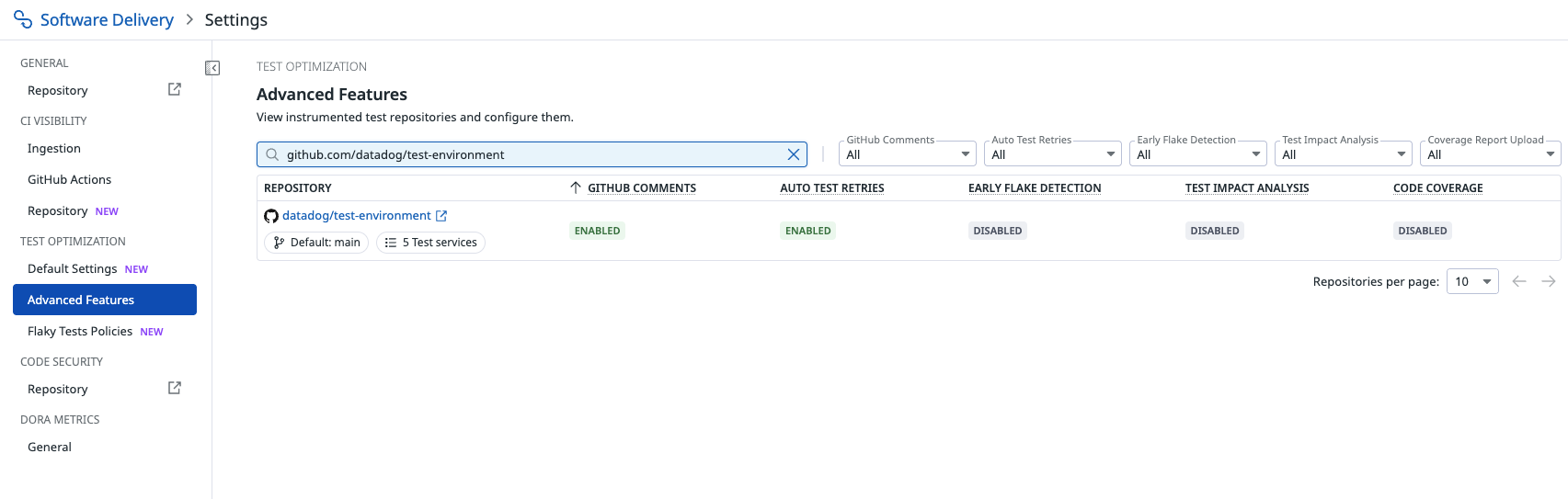Open CI Visibility Repository NEW item

[x=73, y=210]
